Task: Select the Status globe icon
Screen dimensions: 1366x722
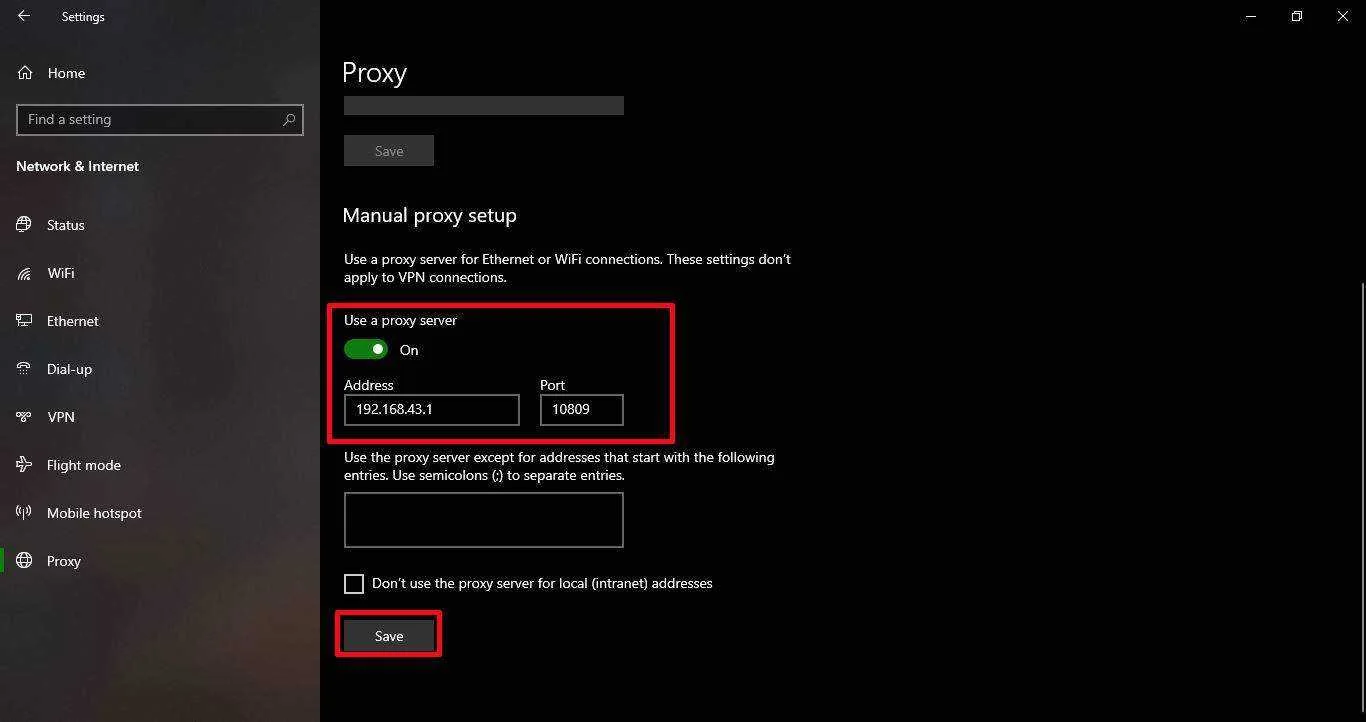Action: pos(25,225)
